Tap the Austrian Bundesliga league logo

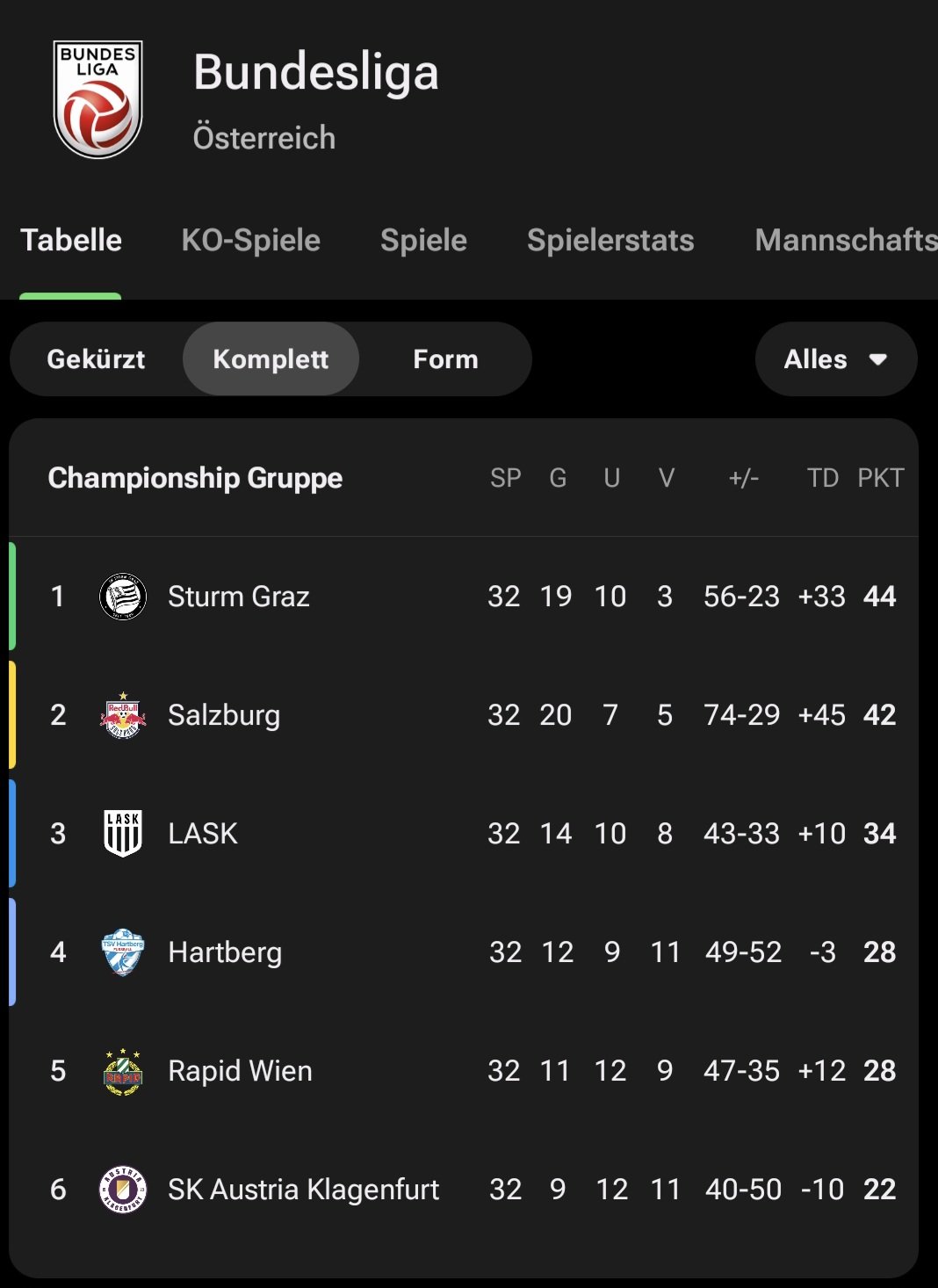[97, 98]
